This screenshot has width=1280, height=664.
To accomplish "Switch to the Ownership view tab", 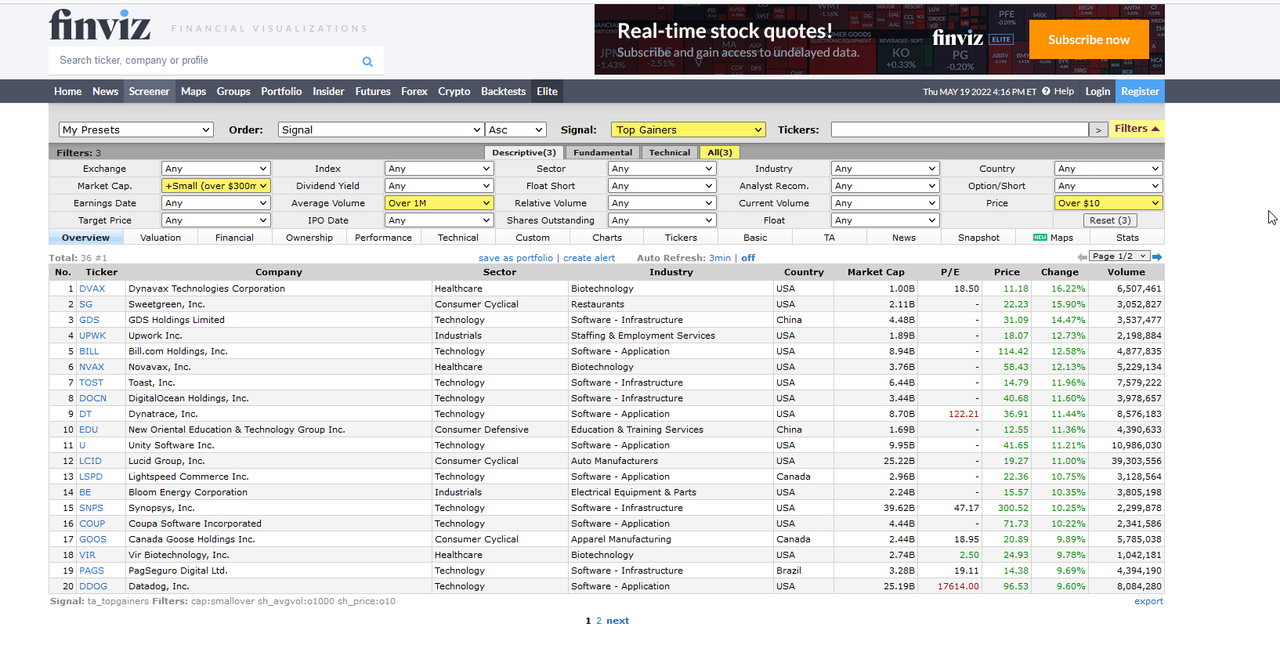I will click(309, 238).
